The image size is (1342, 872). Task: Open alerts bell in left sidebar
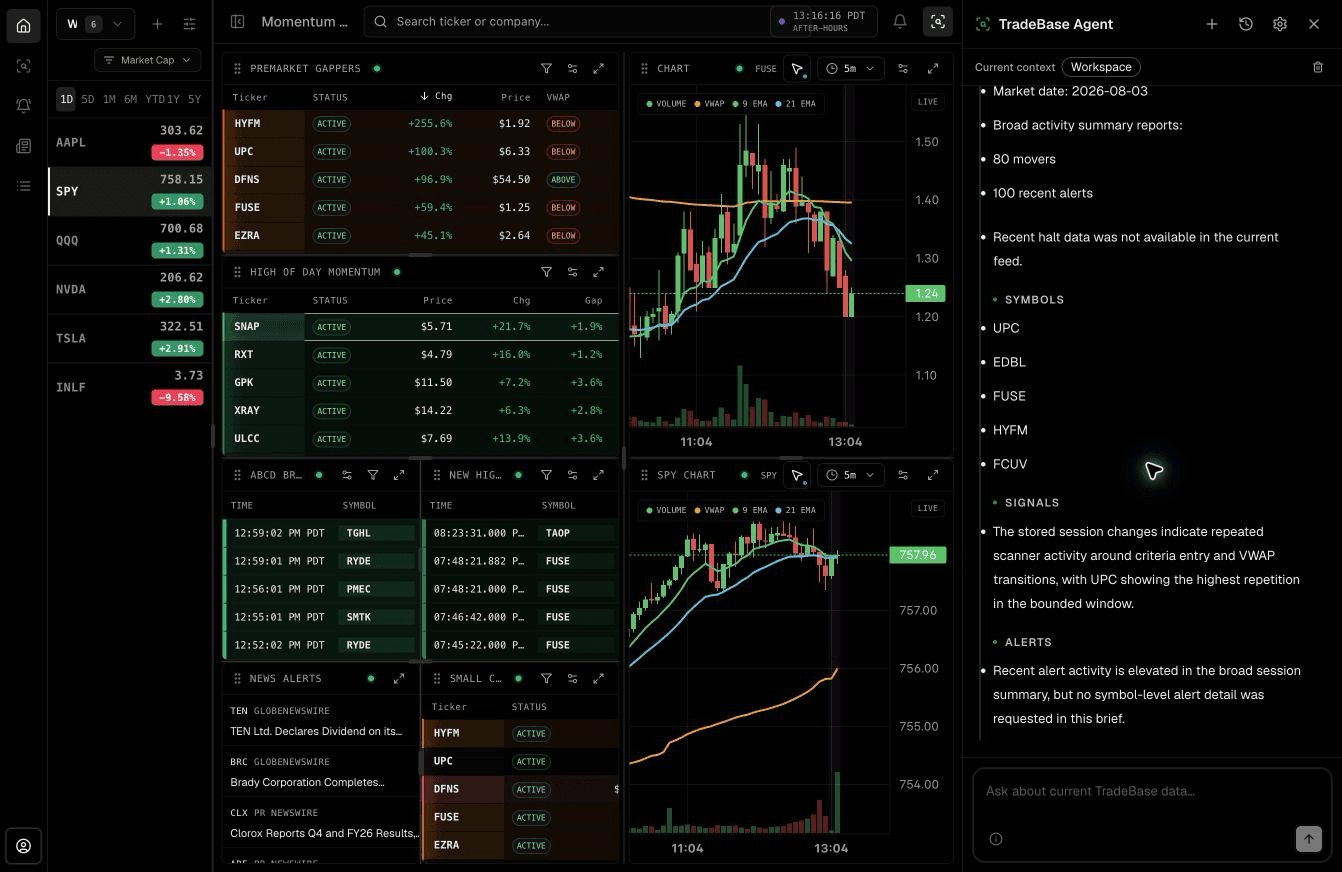click(x=23, y=106)
